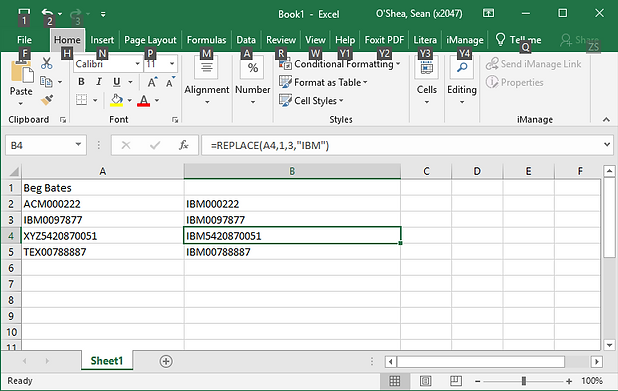Viewport: 618px width, 391px height.
Task: Click Send iManage Link
Action: click(x=534, y=64)
